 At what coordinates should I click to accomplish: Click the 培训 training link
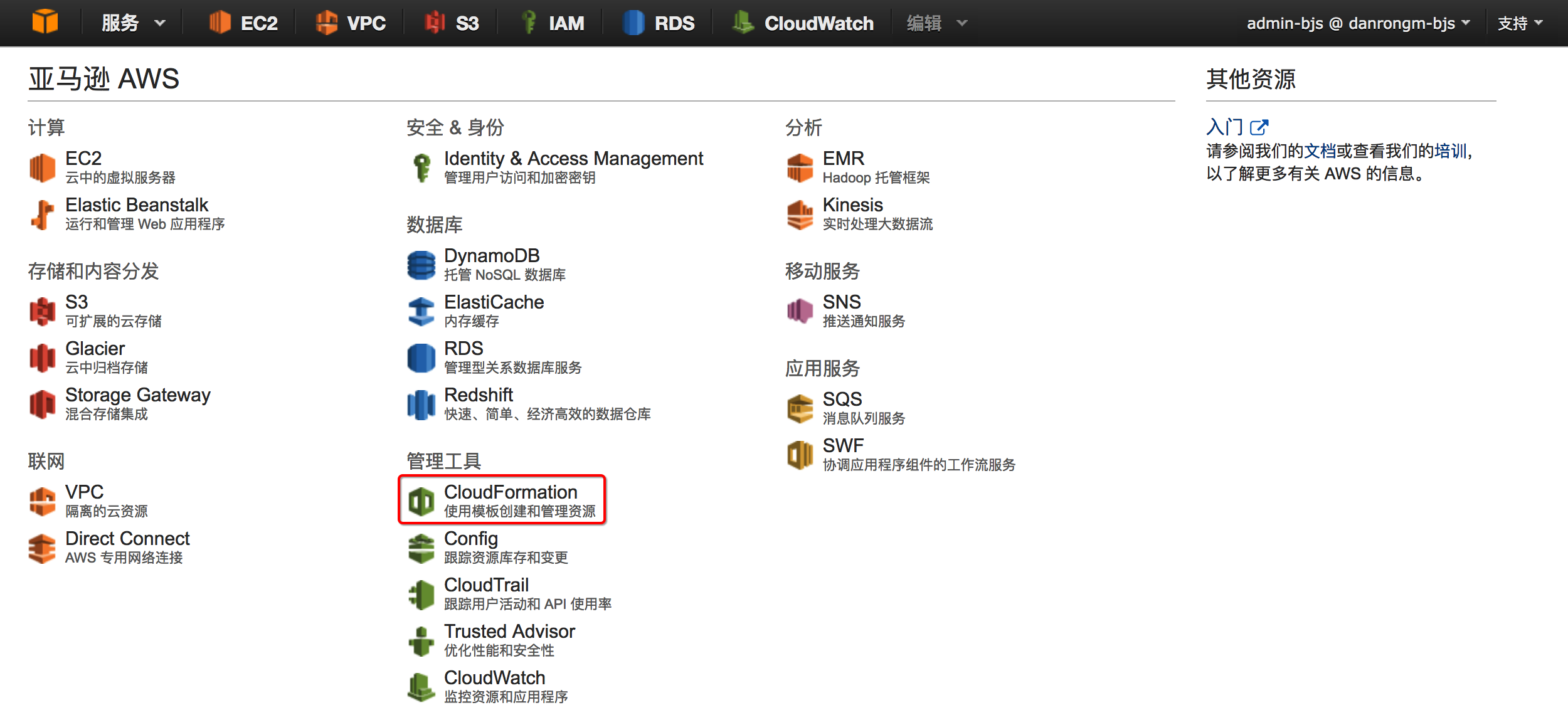pyautogui.click(x=1451, y=151)
